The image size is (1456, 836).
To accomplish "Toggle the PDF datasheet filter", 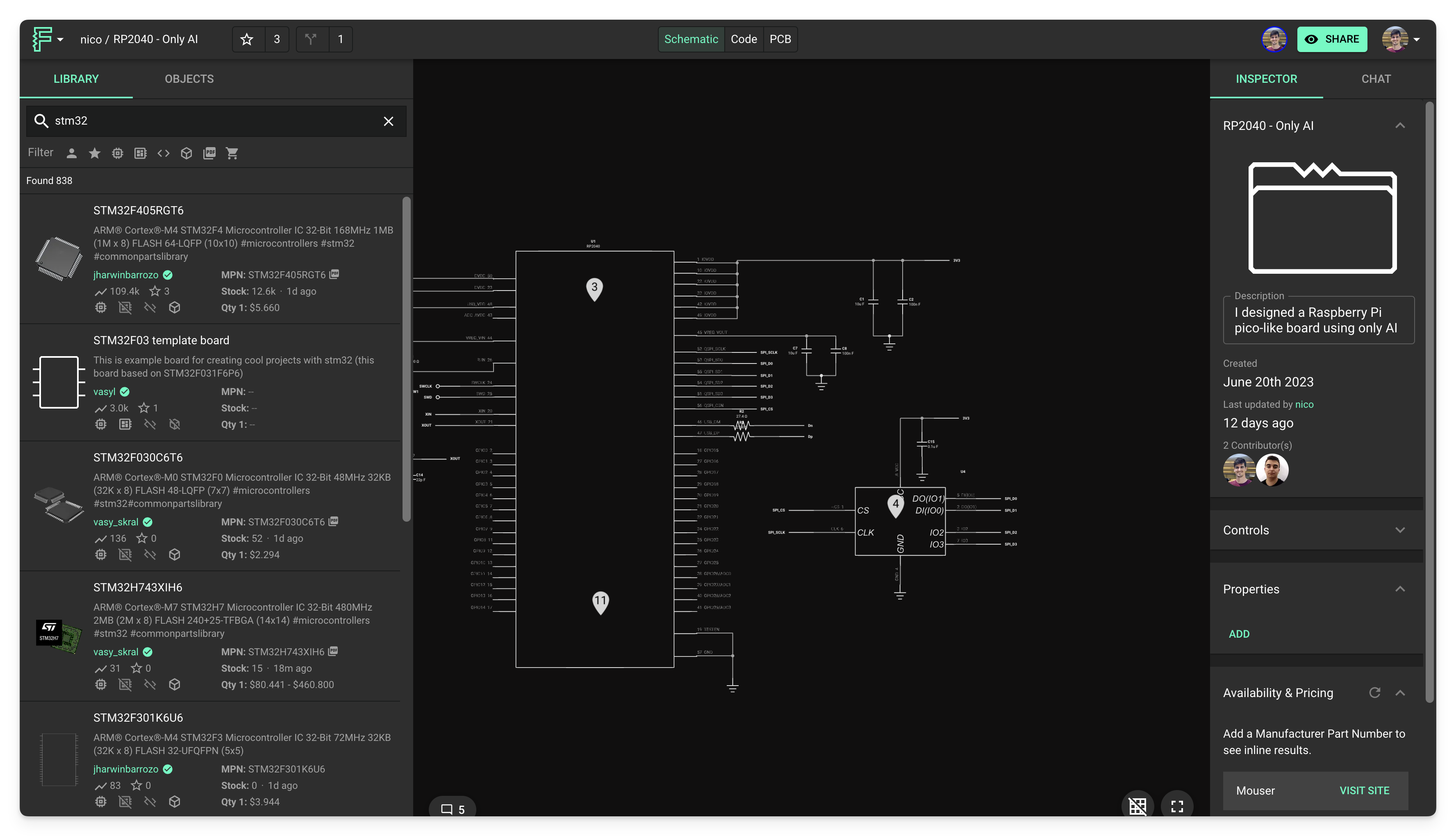I will click(209, 153).
